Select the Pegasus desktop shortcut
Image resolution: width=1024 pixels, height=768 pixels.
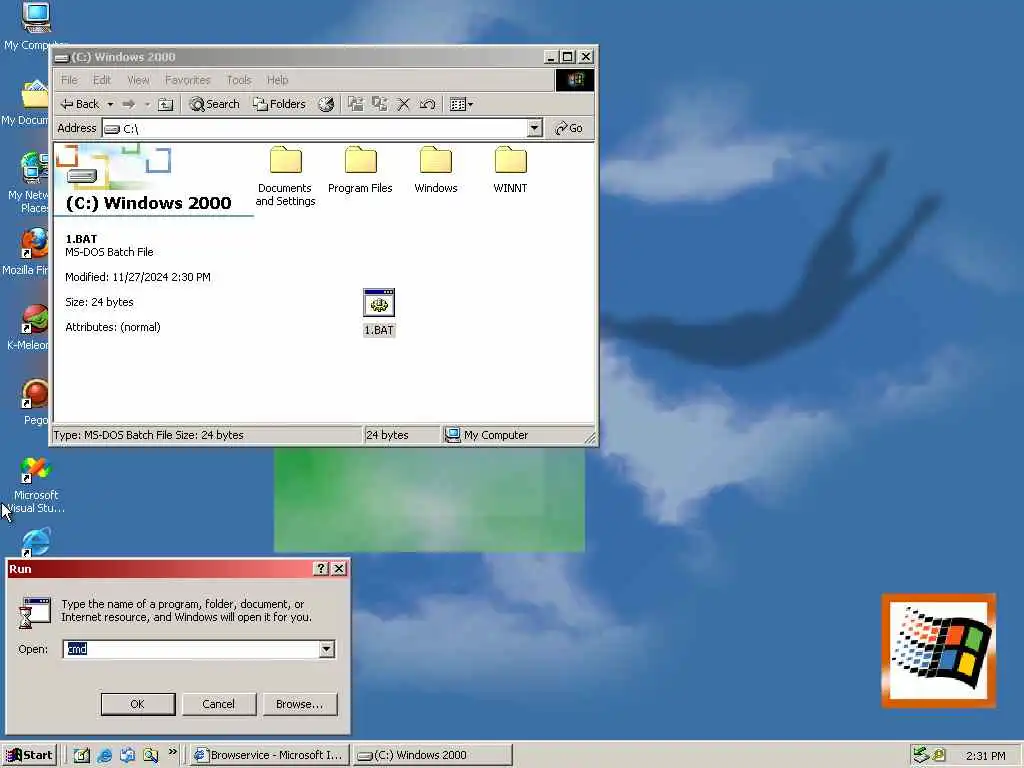[x=35, y=402]
